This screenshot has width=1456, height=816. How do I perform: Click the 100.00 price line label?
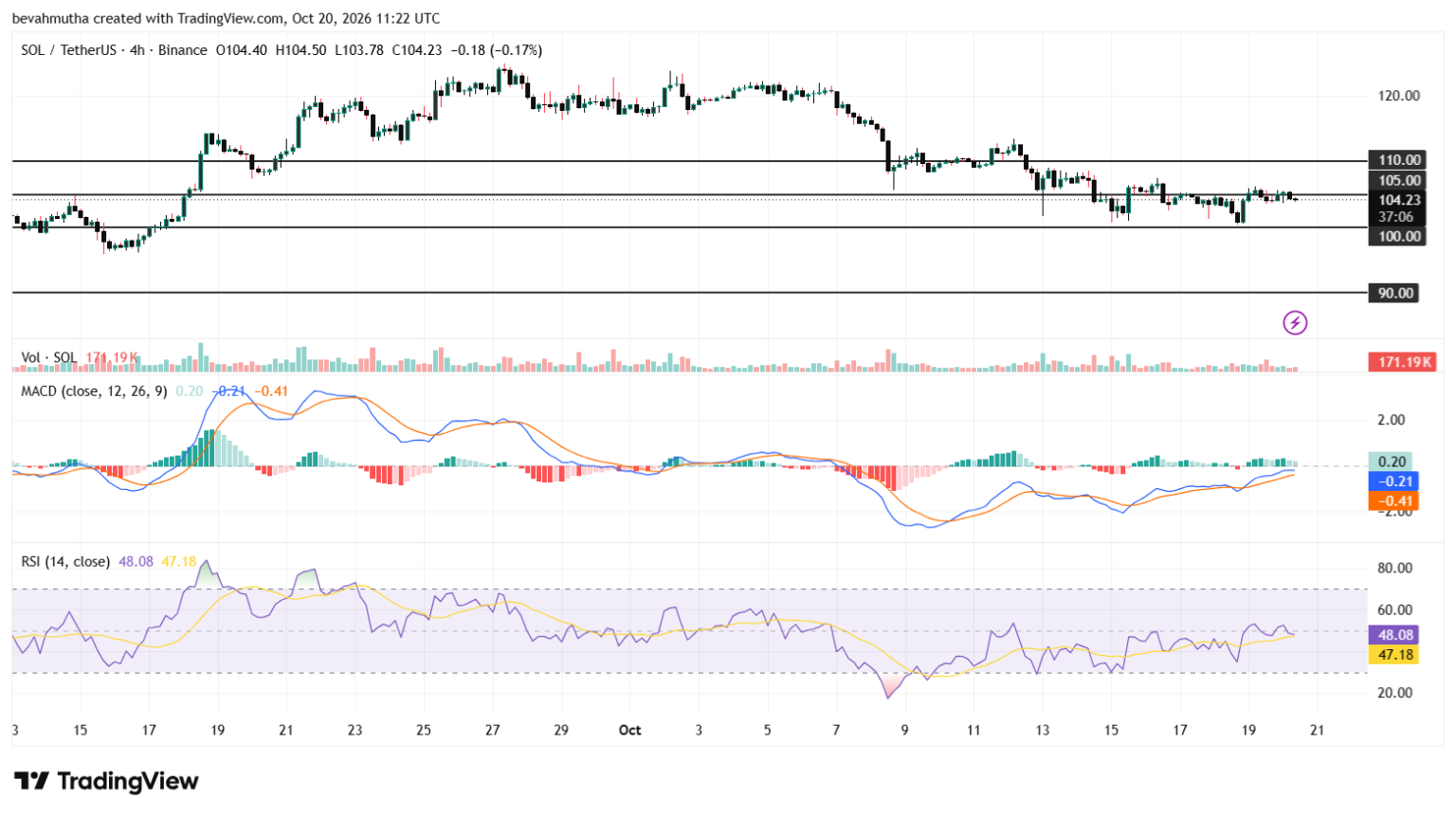click(x=1399, y=236)
